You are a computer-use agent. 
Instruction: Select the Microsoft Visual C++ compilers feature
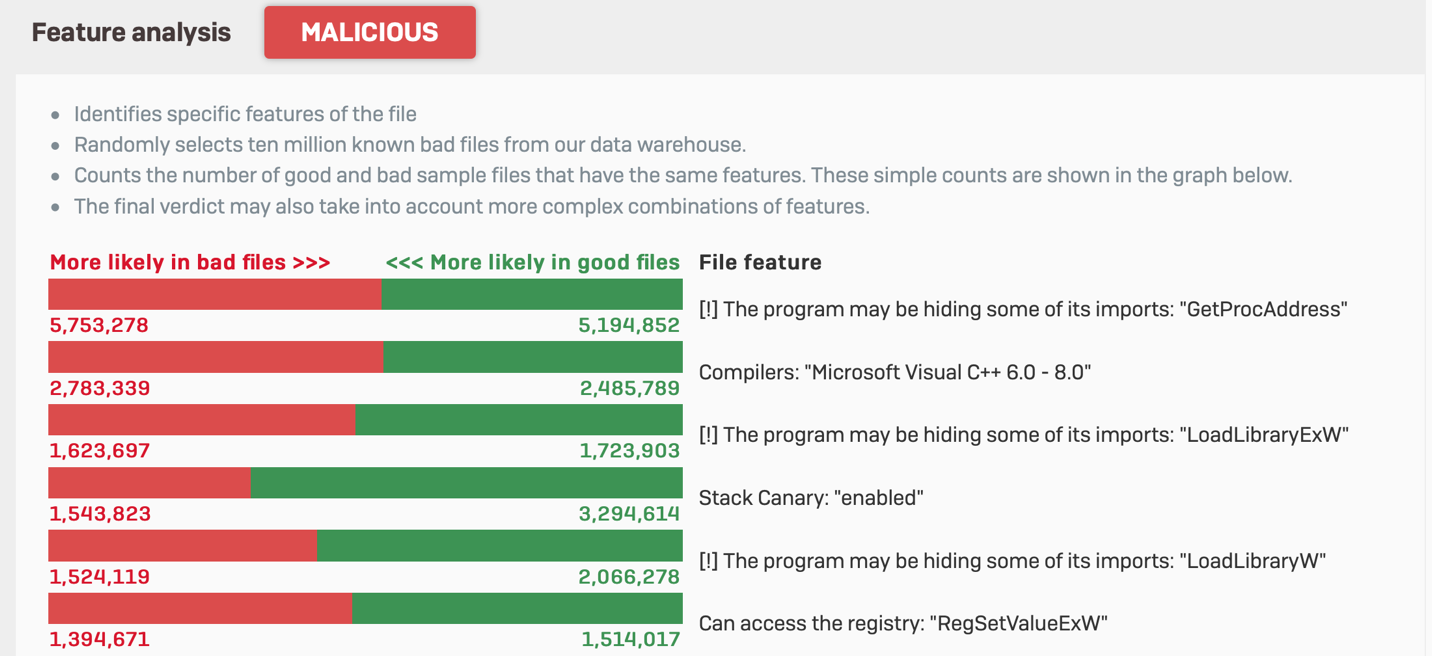[894, 372]
